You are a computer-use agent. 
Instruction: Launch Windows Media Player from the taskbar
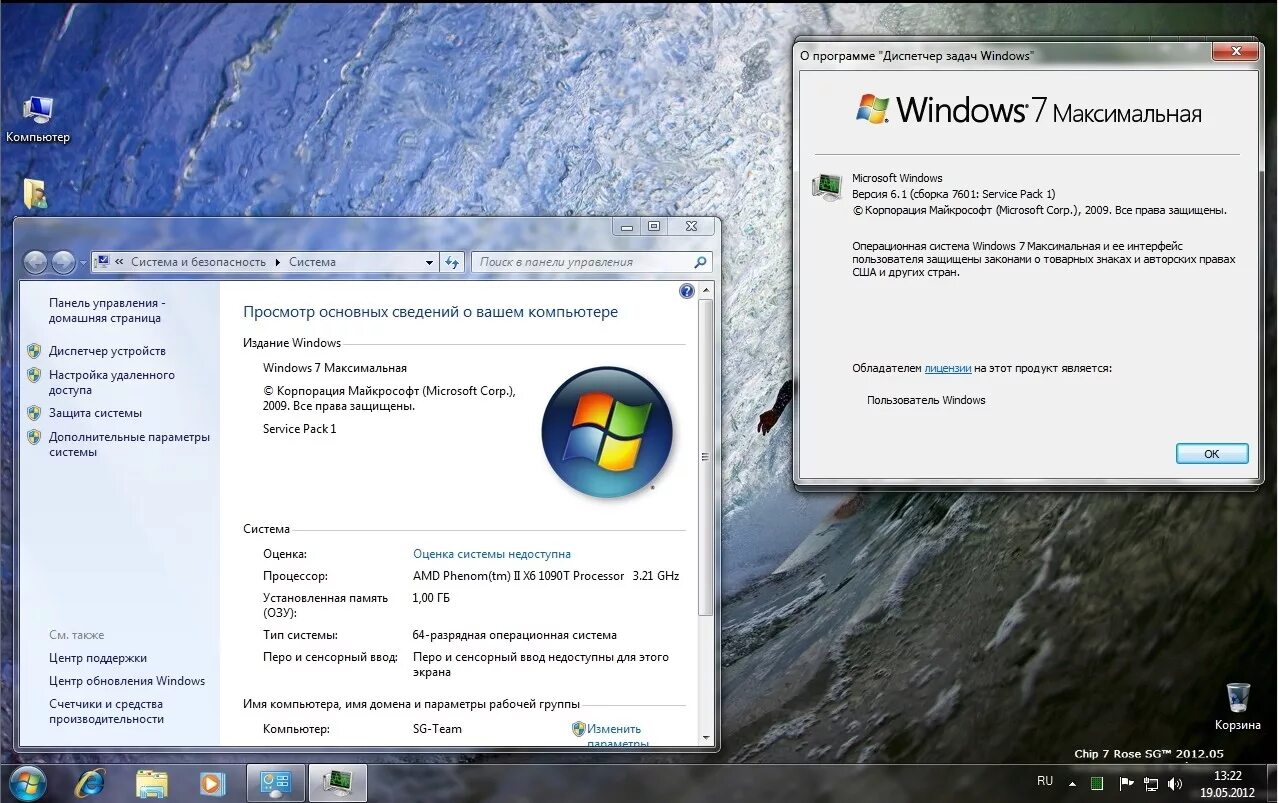(212, 783)
